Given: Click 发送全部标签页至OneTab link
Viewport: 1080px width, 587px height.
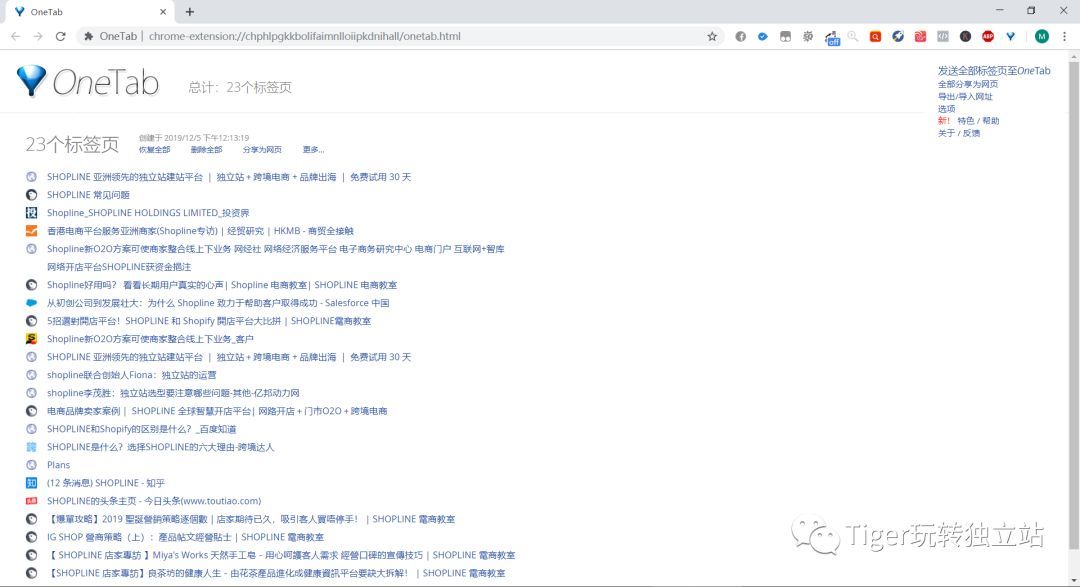Looking at the screenshot, I should (x=994, y=70).
